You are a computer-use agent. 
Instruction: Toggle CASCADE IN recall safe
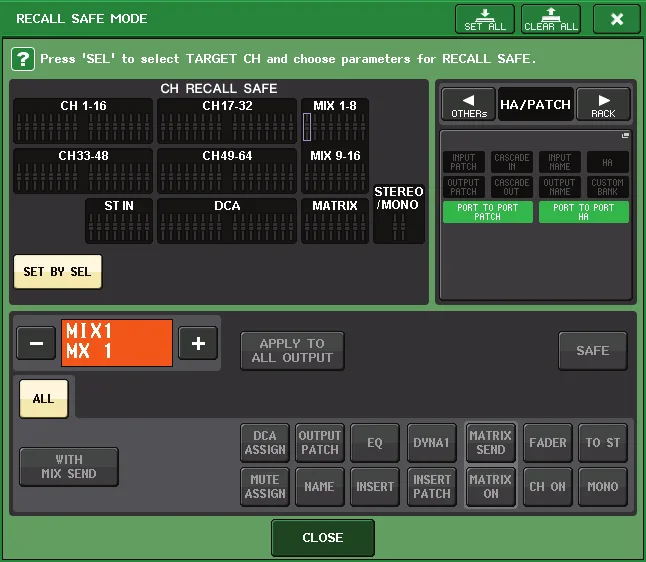click(x=511, y=162)
